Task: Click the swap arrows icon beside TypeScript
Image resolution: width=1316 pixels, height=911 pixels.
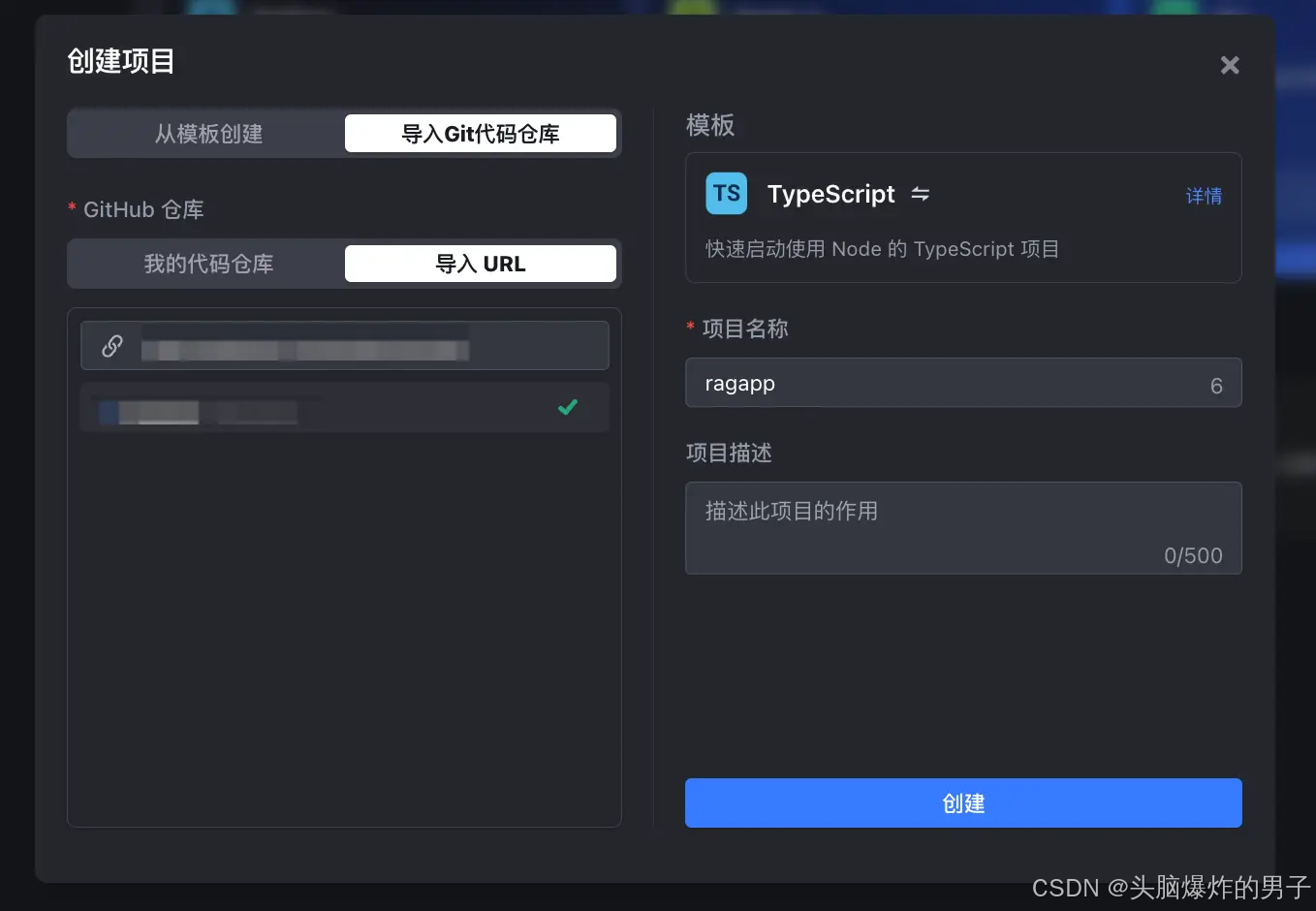Action: (919, 194)
